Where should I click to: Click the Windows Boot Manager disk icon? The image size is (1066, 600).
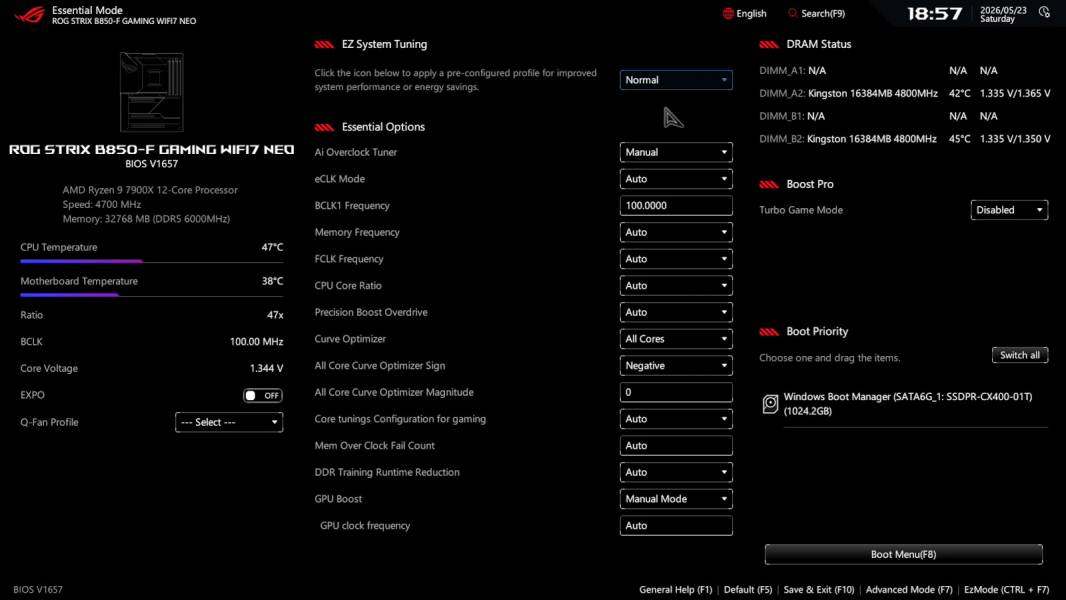770,404
